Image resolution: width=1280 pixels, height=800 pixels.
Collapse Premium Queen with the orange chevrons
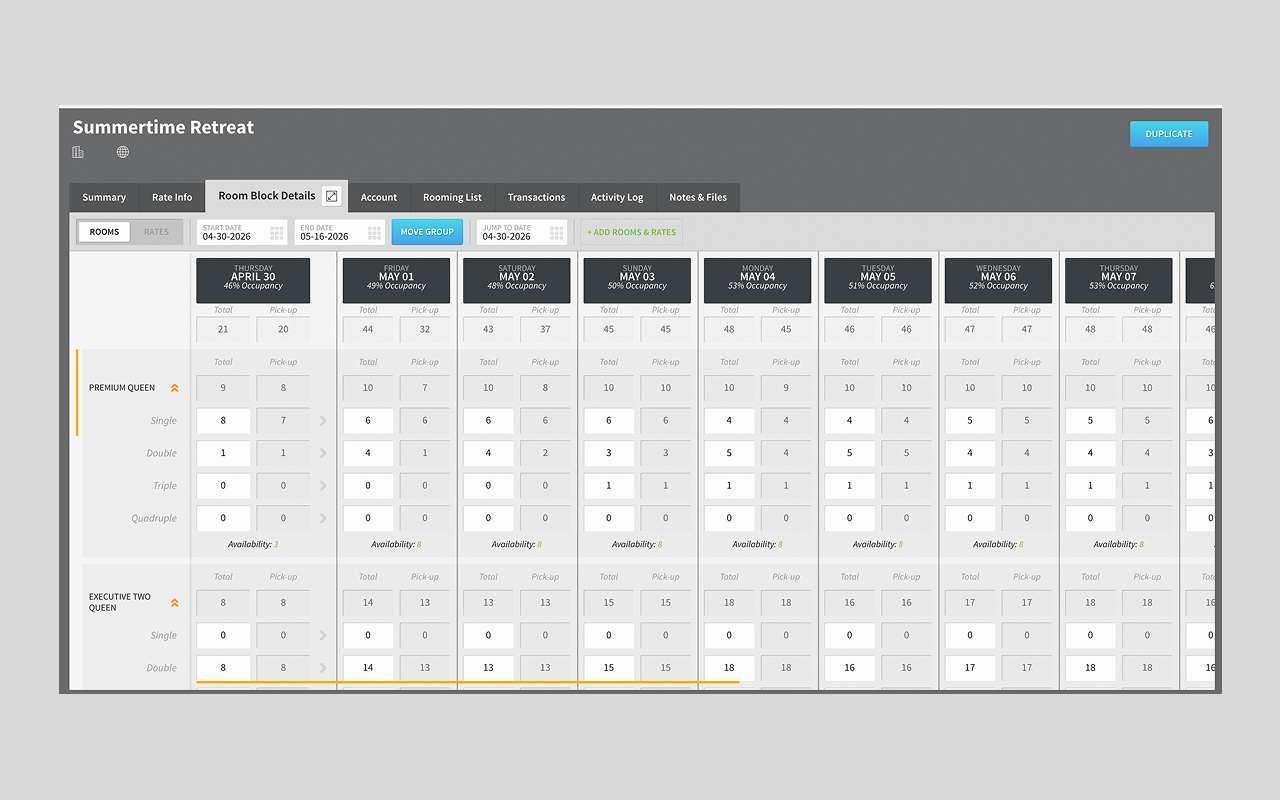pos(174,388)
